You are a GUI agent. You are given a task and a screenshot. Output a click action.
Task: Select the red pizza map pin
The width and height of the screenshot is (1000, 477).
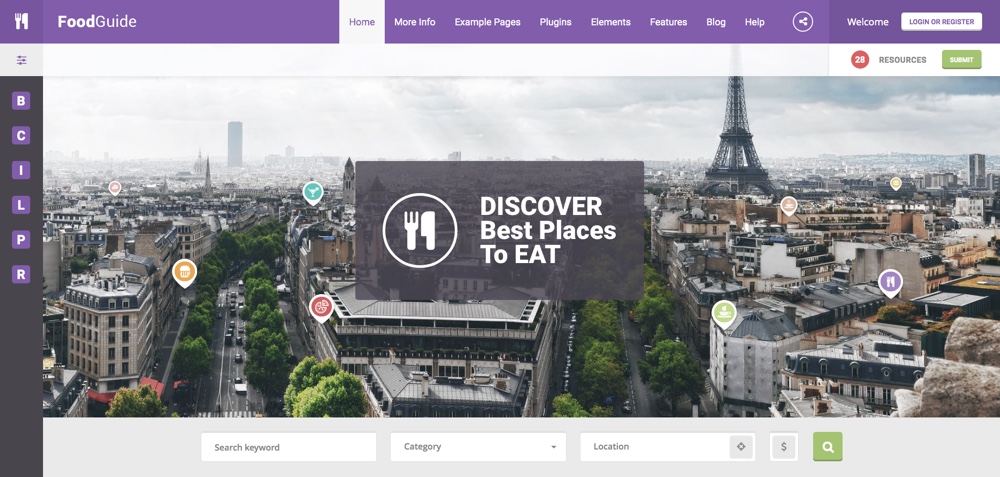[x=321, y=308]
